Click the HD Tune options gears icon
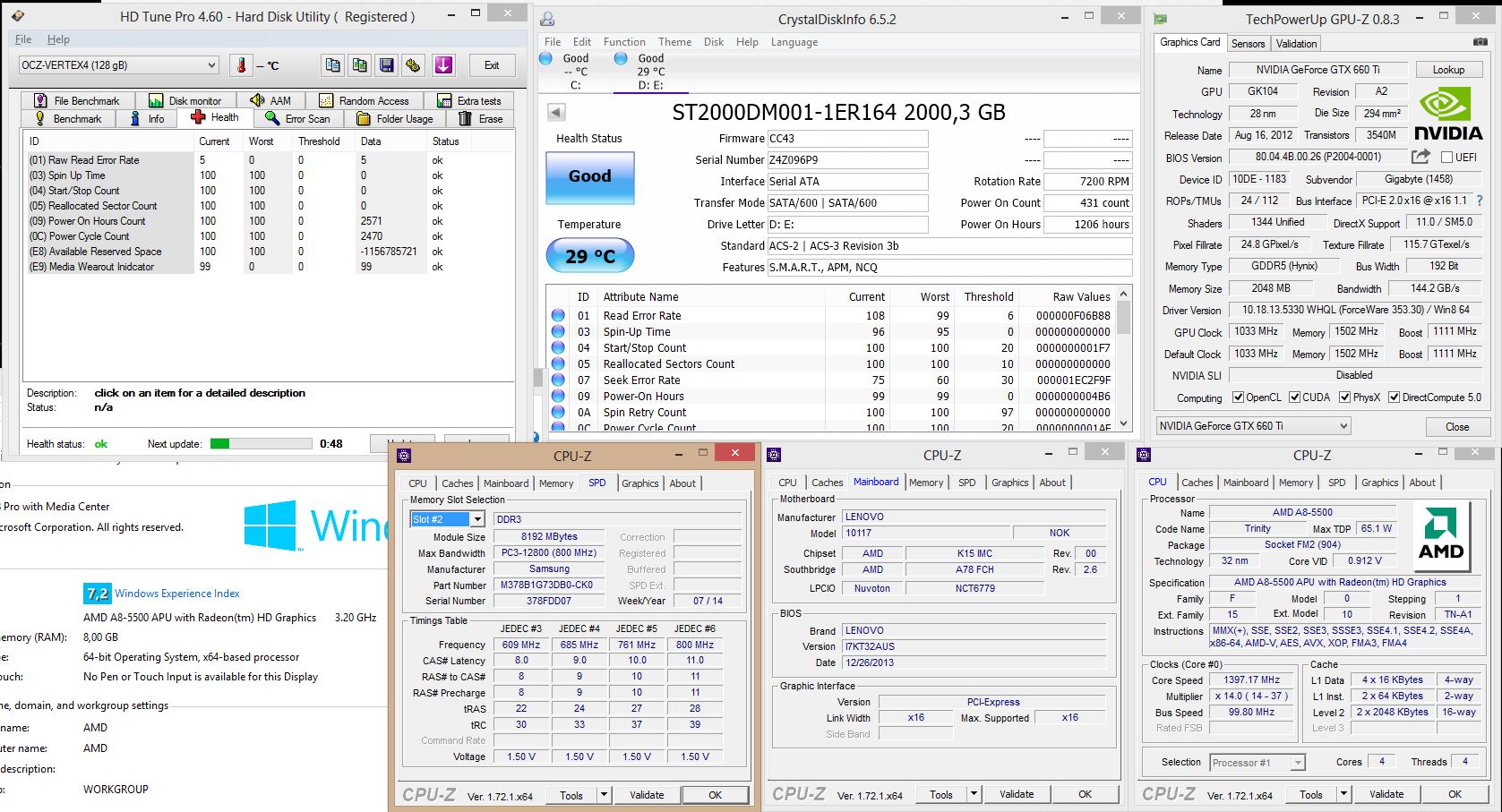Viewport: 1502px width, 812px height. [x=413, y=65]
